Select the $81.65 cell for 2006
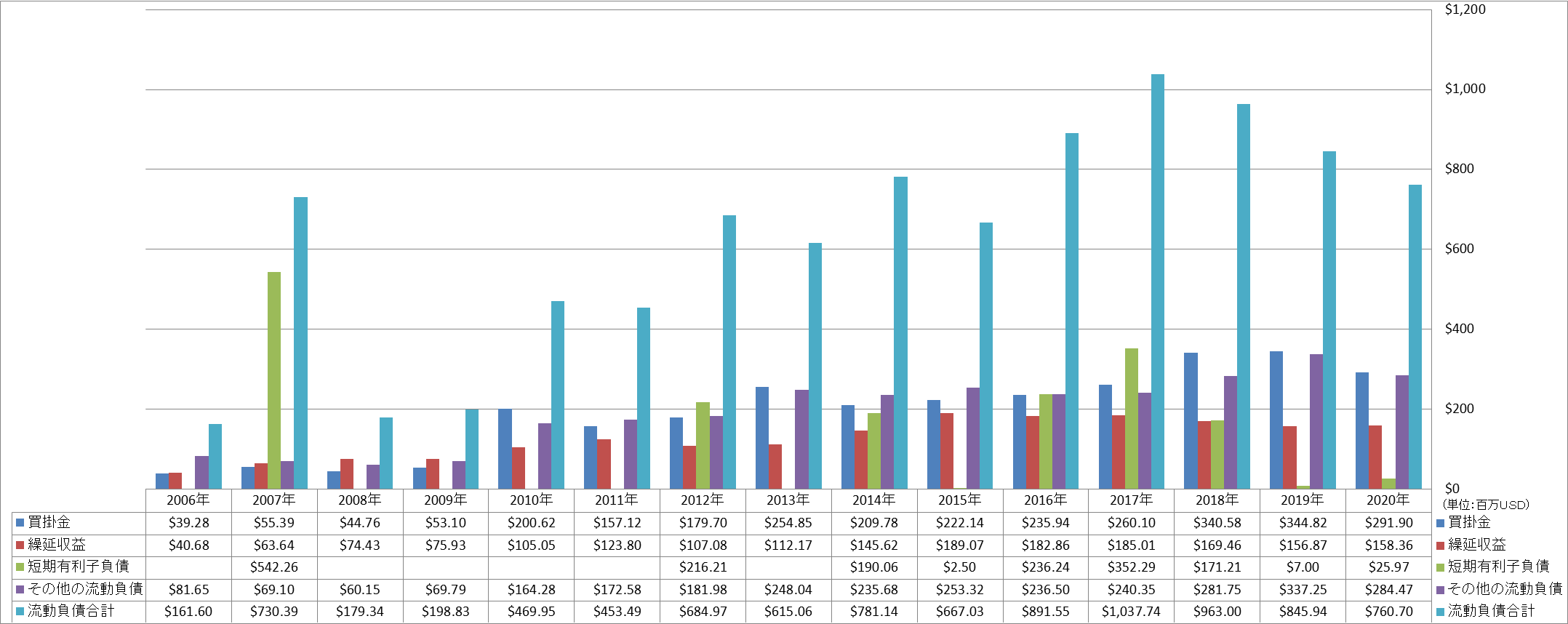Viewport: 1568px width, 624px height. click(188, 589)
